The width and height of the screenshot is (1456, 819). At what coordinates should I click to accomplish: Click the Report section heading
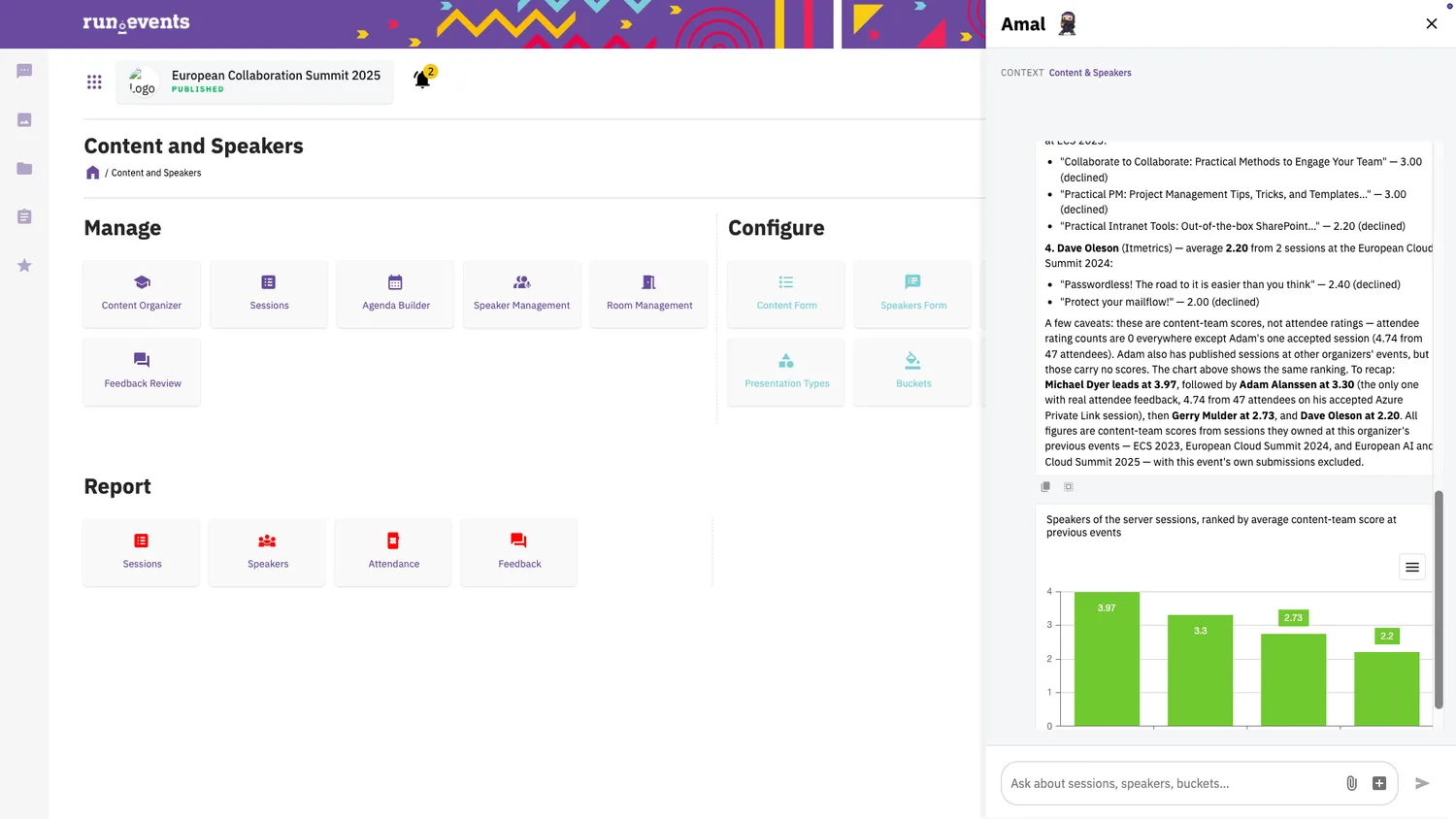pos(117,486)
